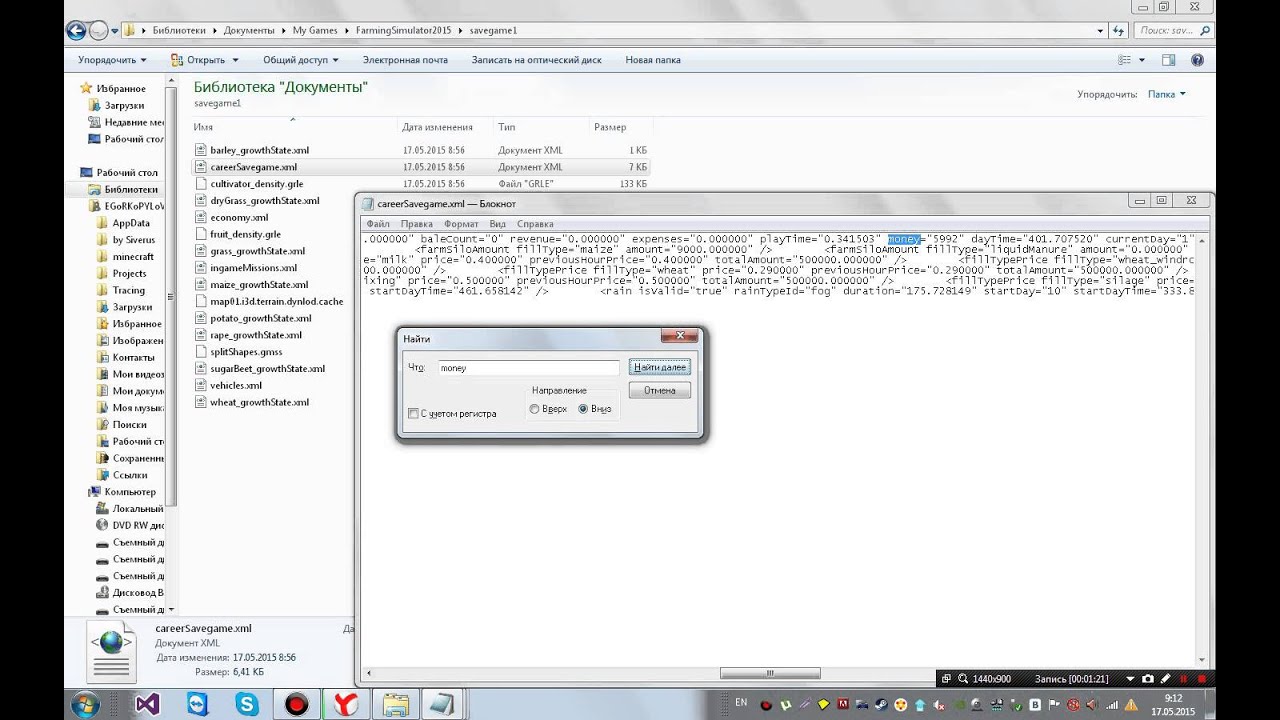
Task: Switch to the Explorer folder taskbar icon
Action: click(x=395, y=704)
